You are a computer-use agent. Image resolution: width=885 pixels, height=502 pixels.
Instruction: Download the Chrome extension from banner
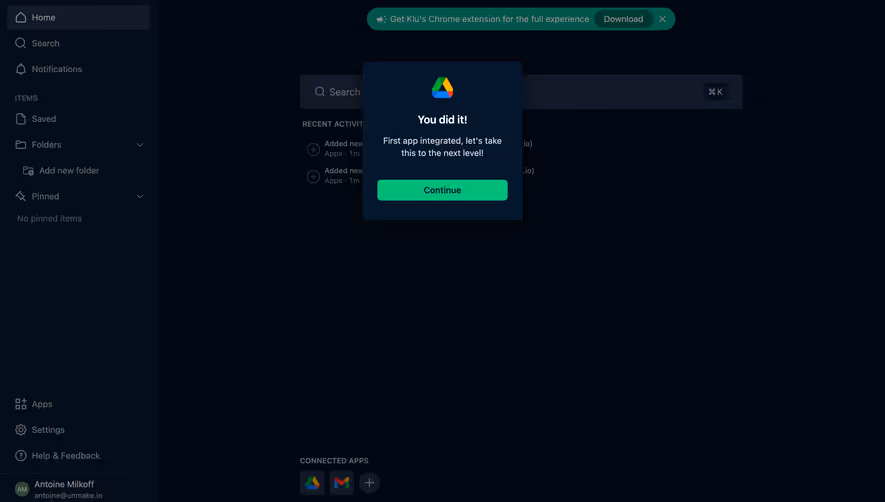pyautogui.click(x=623, y=19)
